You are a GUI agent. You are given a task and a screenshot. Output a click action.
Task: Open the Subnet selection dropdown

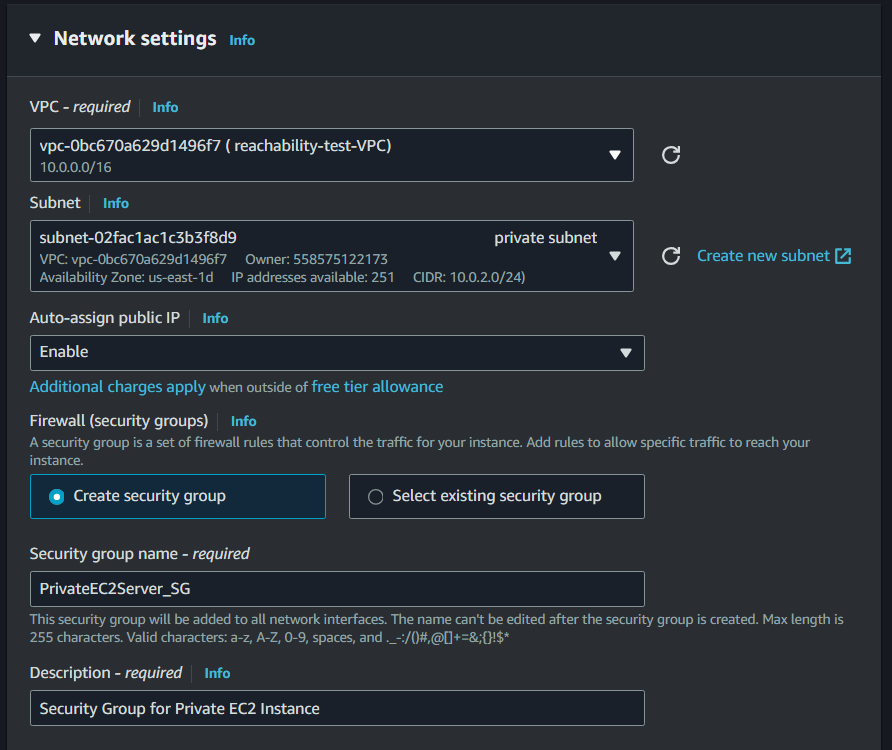(332, 256)
